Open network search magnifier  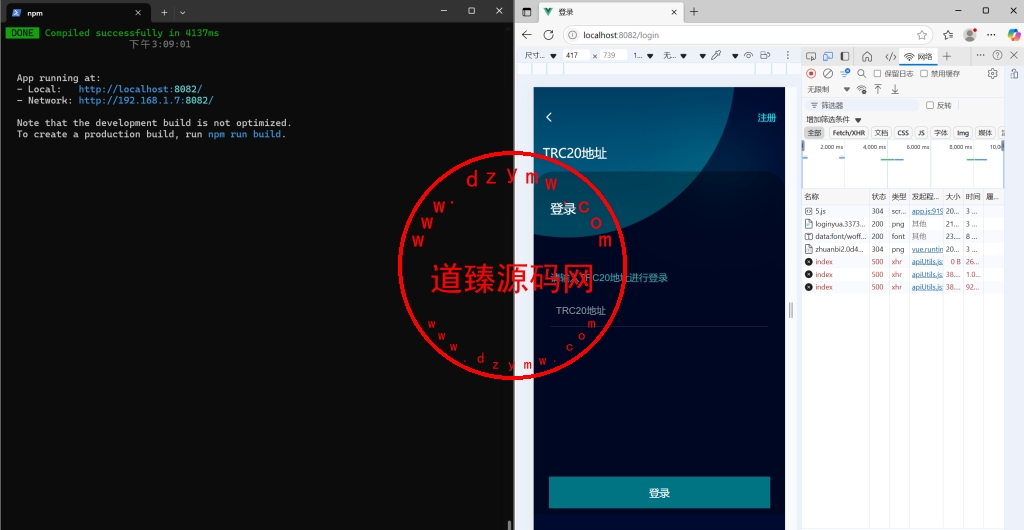(x=861, y=74)
